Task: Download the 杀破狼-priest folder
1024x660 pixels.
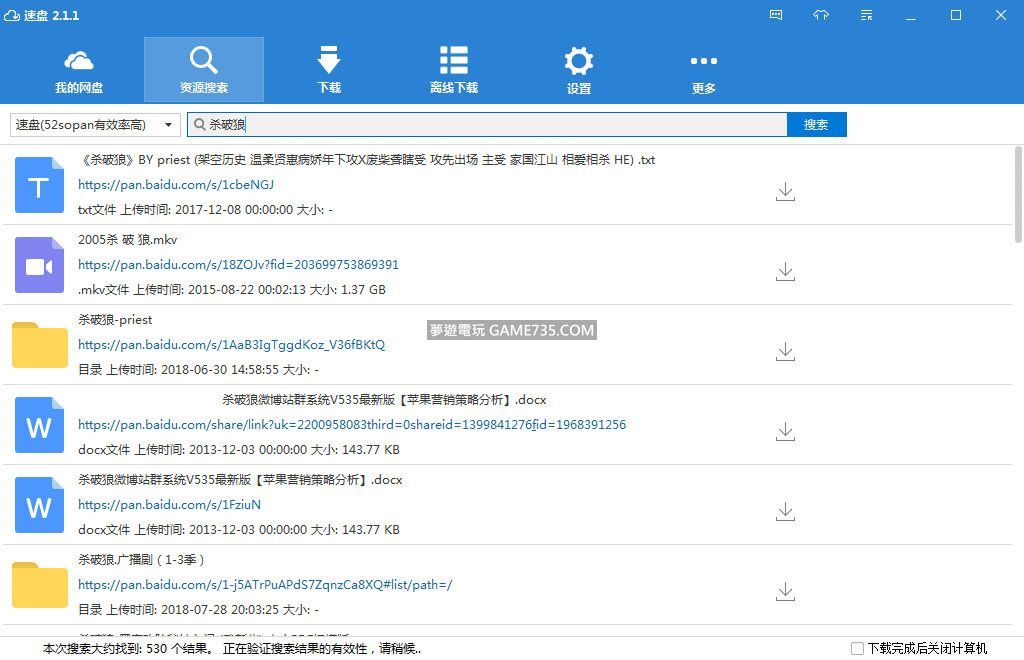Action: point(785,351)
